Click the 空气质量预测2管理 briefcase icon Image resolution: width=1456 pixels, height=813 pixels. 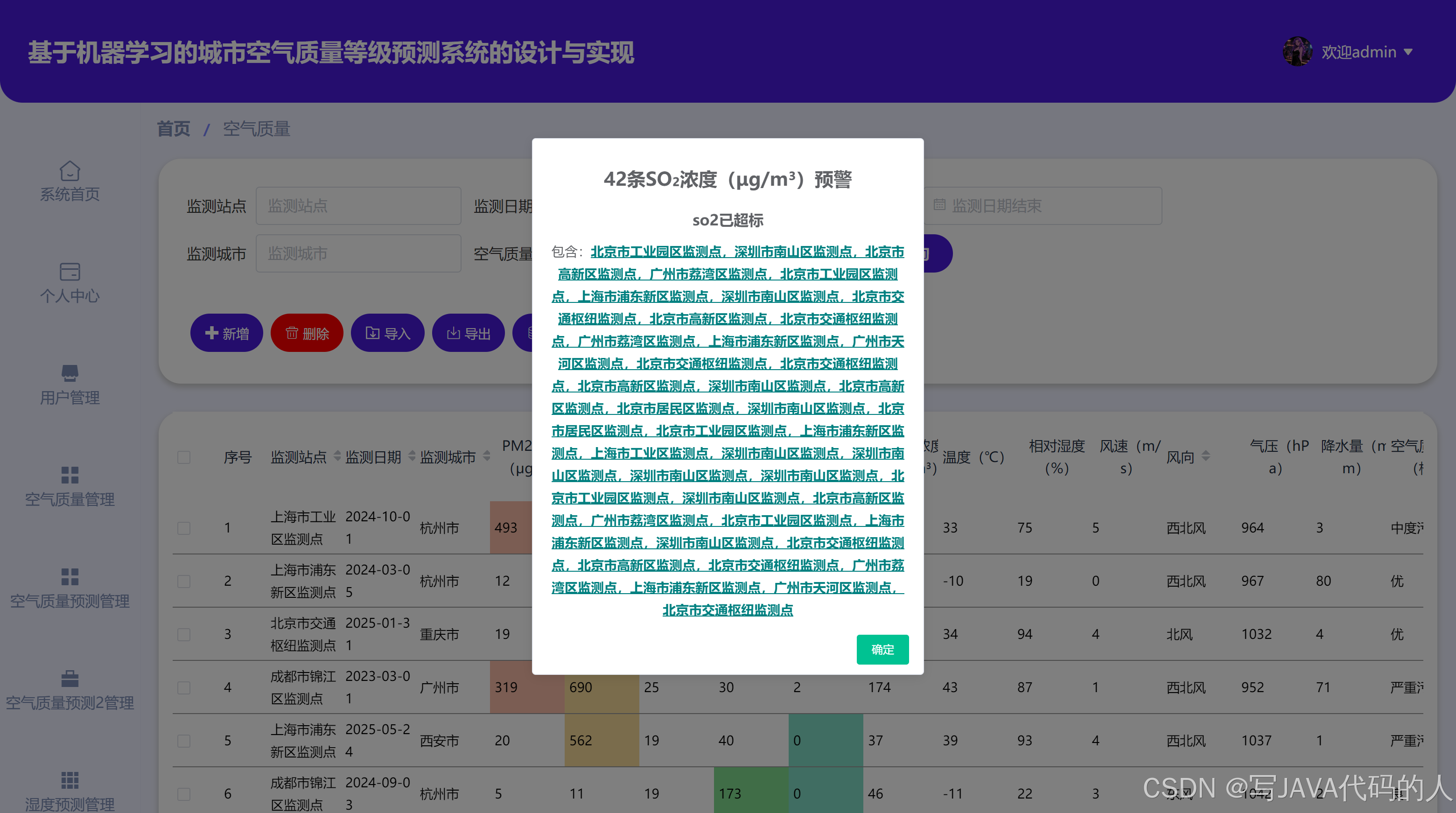tap(70, 679)
